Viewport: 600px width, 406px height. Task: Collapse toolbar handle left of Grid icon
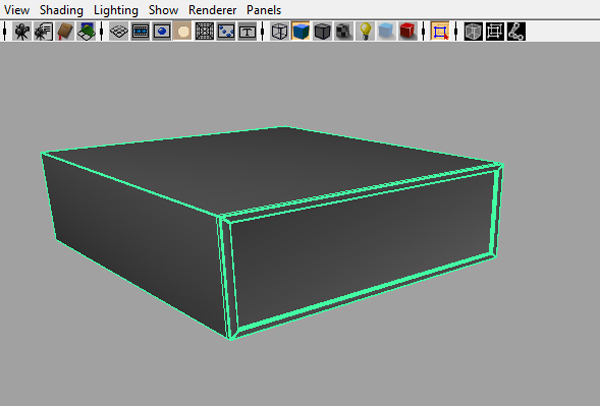pos(101,31)
